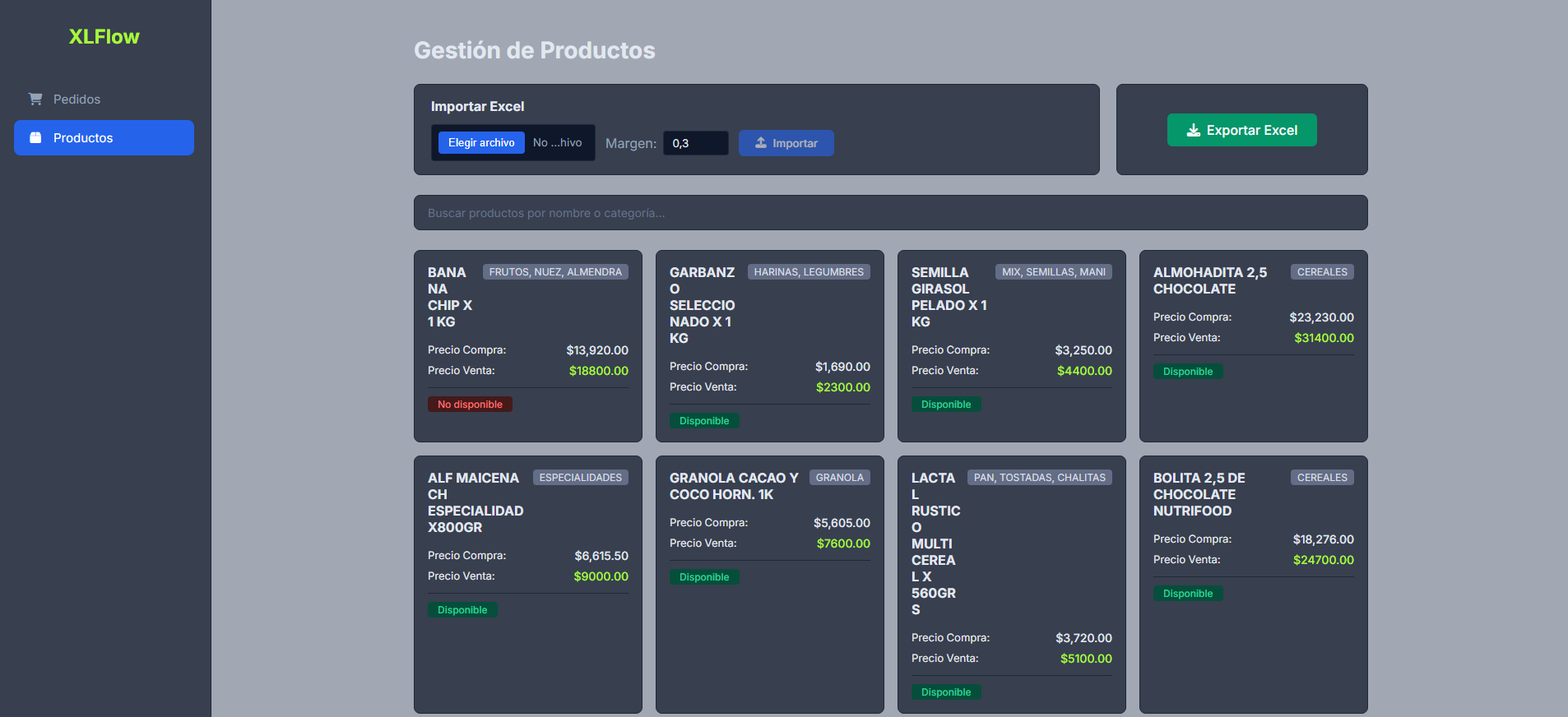Click BOLITA 2,5 DE CHOCOLATE NUTRIFOOD title

pos(1199,494)
